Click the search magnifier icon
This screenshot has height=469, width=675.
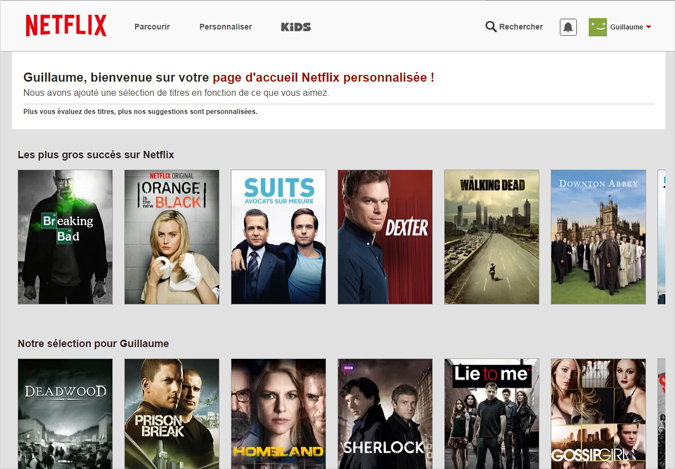point(491,27)
